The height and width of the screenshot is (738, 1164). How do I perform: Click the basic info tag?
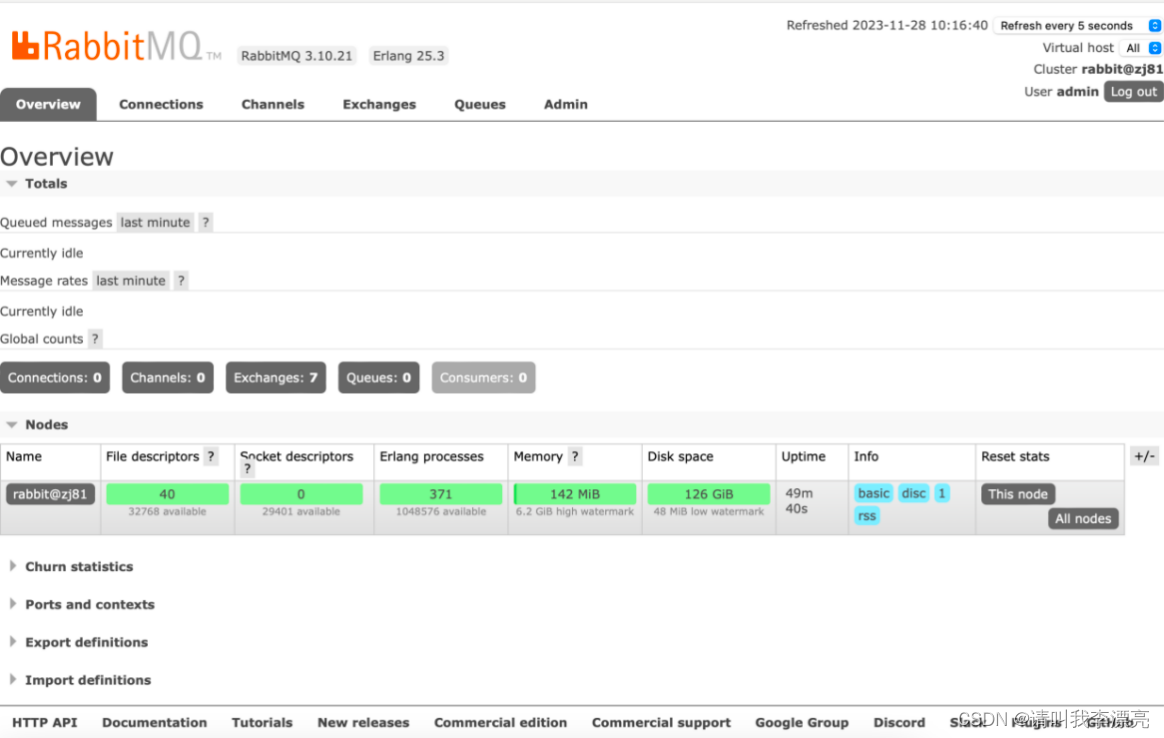click(874, 494)
